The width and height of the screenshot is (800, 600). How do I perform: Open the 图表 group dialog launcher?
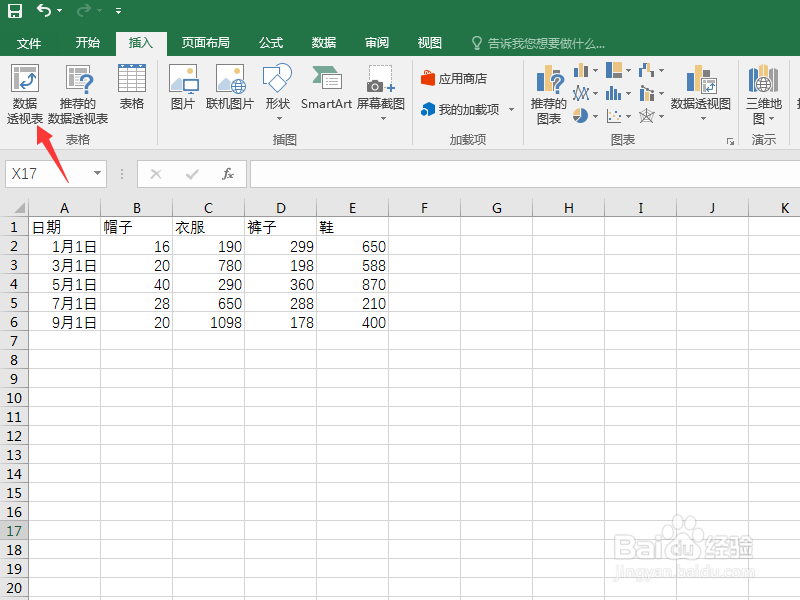[730, 141]
